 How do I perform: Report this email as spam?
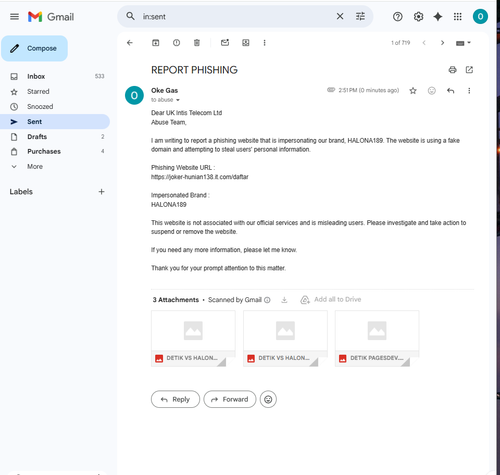[176, 43]
